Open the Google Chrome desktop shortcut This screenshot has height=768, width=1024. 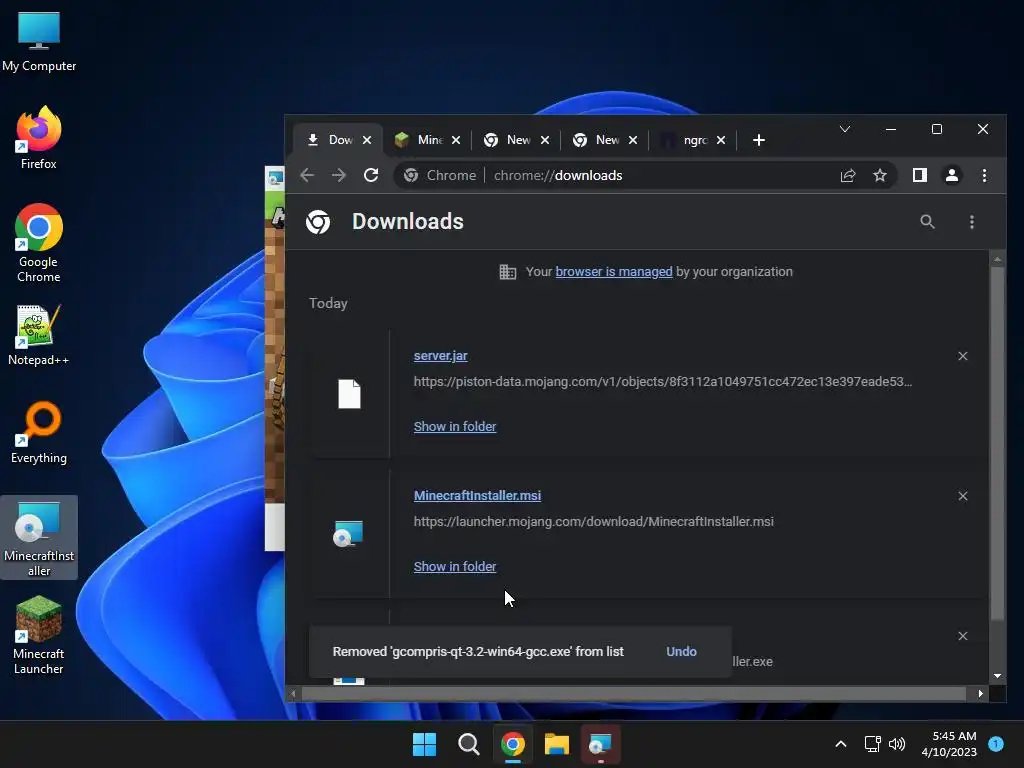click(39, 243)
